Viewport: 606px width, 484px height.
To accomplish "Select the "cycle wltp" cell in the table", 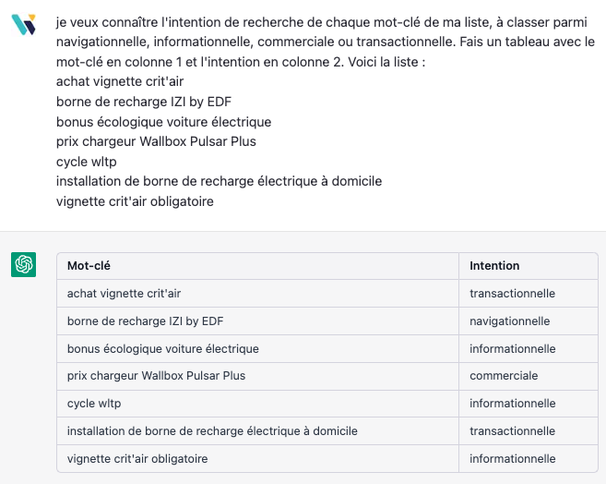I will 94,403.
